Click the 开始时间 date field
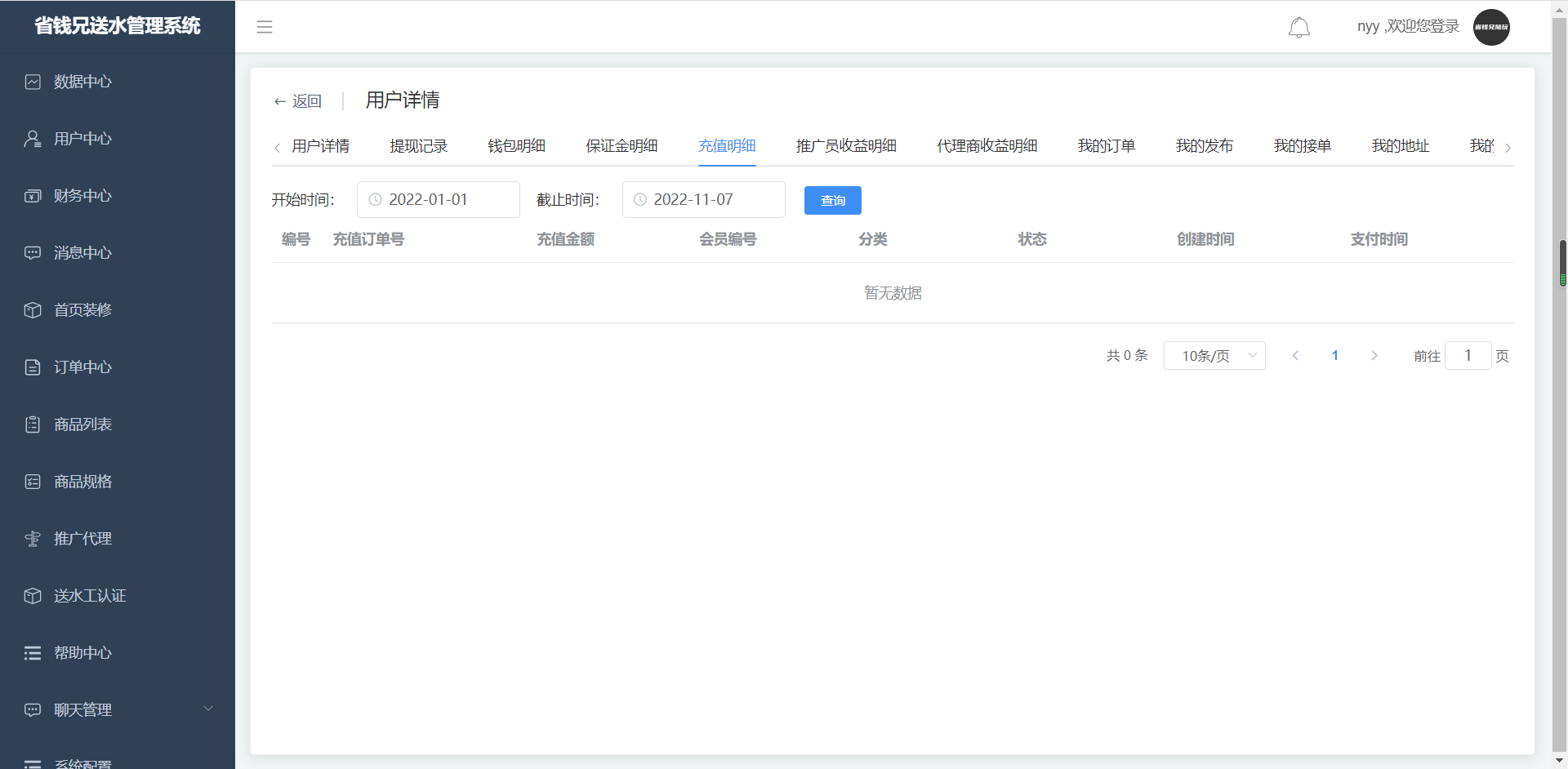1568x769 pixels. click(439, 200)
